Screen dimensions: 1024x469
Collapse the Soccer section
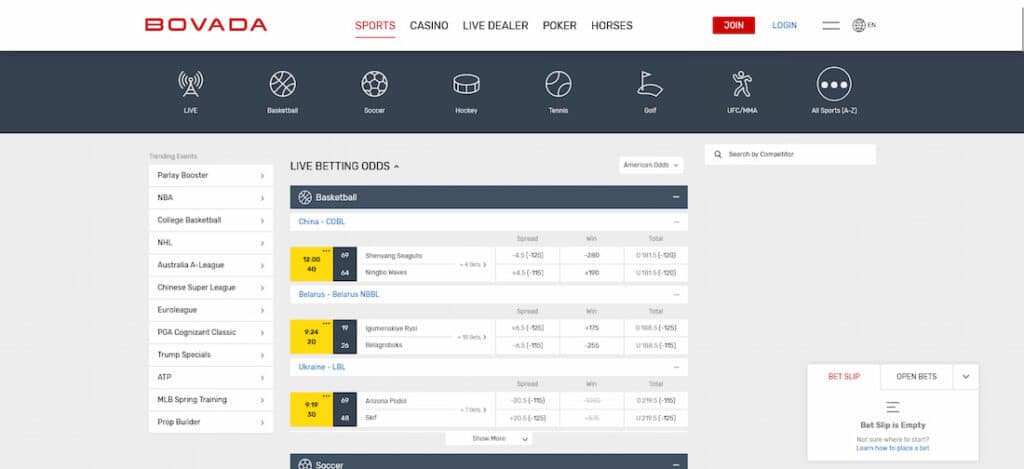click(x=676, y=464)
